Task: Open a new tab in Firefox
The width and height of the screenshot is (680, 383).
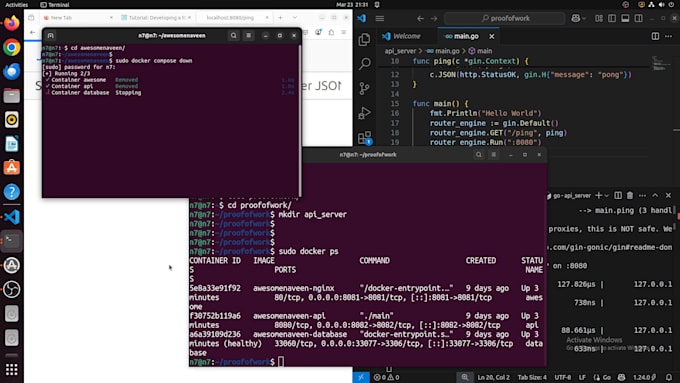Action: [x=281, y=18]
